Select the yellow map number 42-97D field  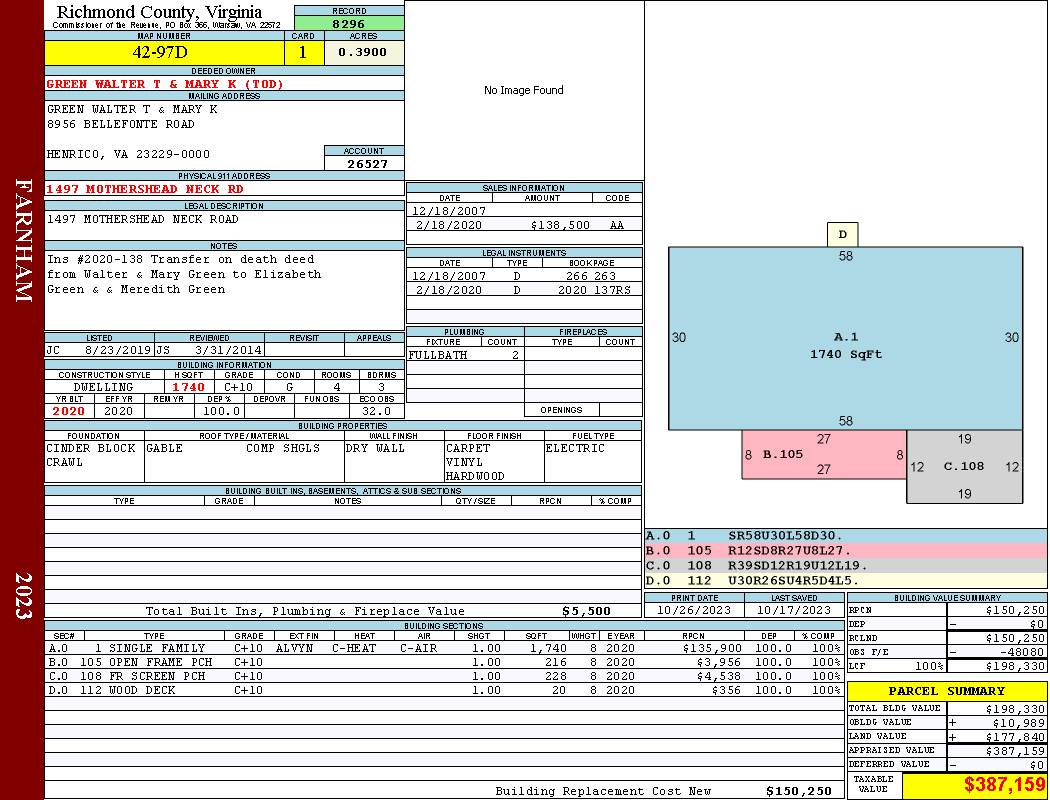tap(164, 52)
